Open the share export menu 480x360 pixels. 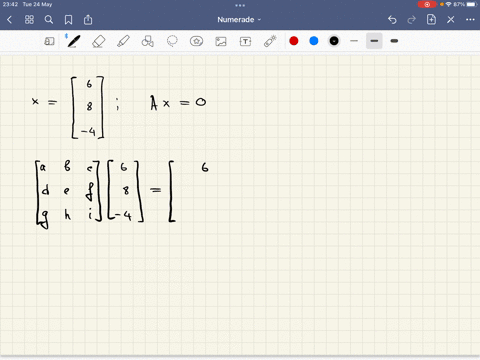pyautogui.click(x=88, y=20)
